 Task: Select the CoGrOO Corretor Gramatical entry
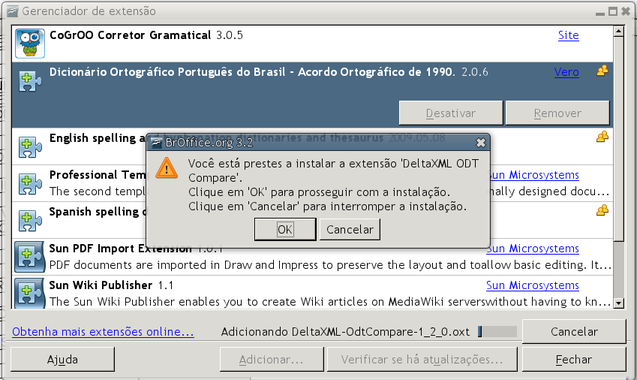point(312,44)
